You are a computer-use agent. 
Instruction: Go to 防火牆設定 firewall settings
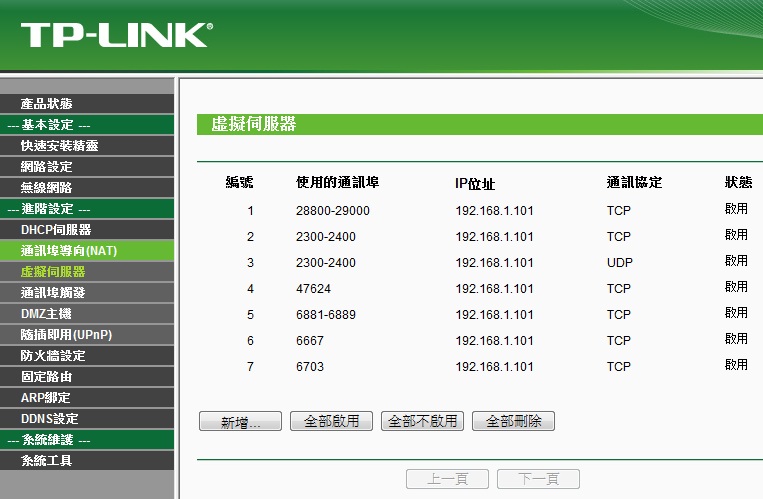(52, 356)
